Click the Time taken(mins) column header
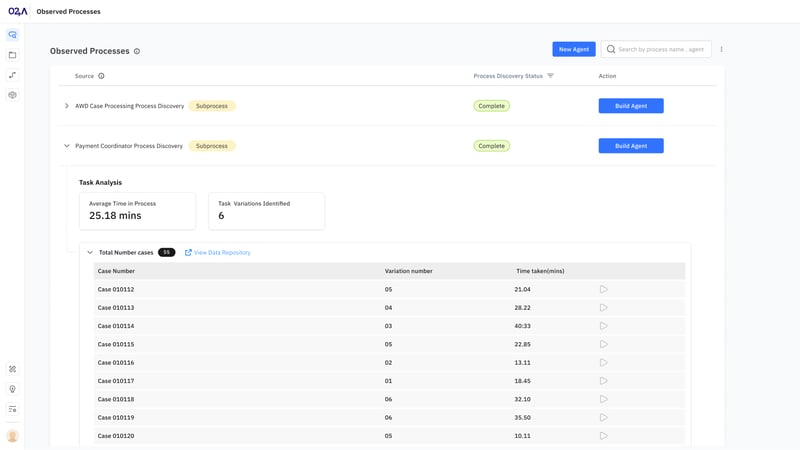 tap(540, 271)
